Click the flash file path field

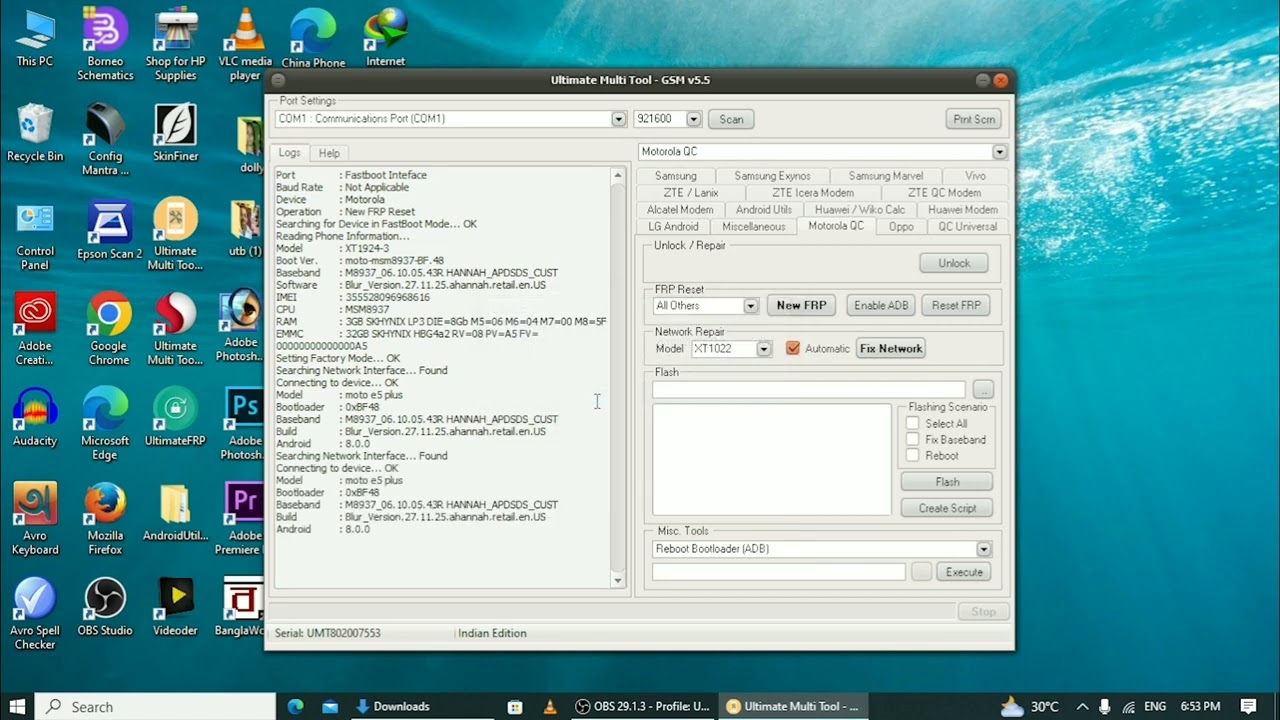[809, 389]
